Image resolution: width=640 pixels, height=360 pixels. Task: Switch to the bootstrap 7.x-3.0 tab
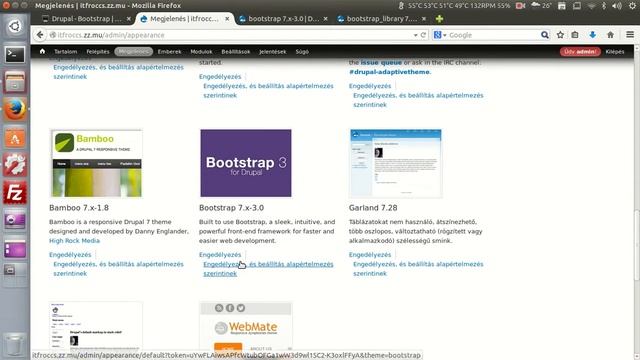click(283, 19)
